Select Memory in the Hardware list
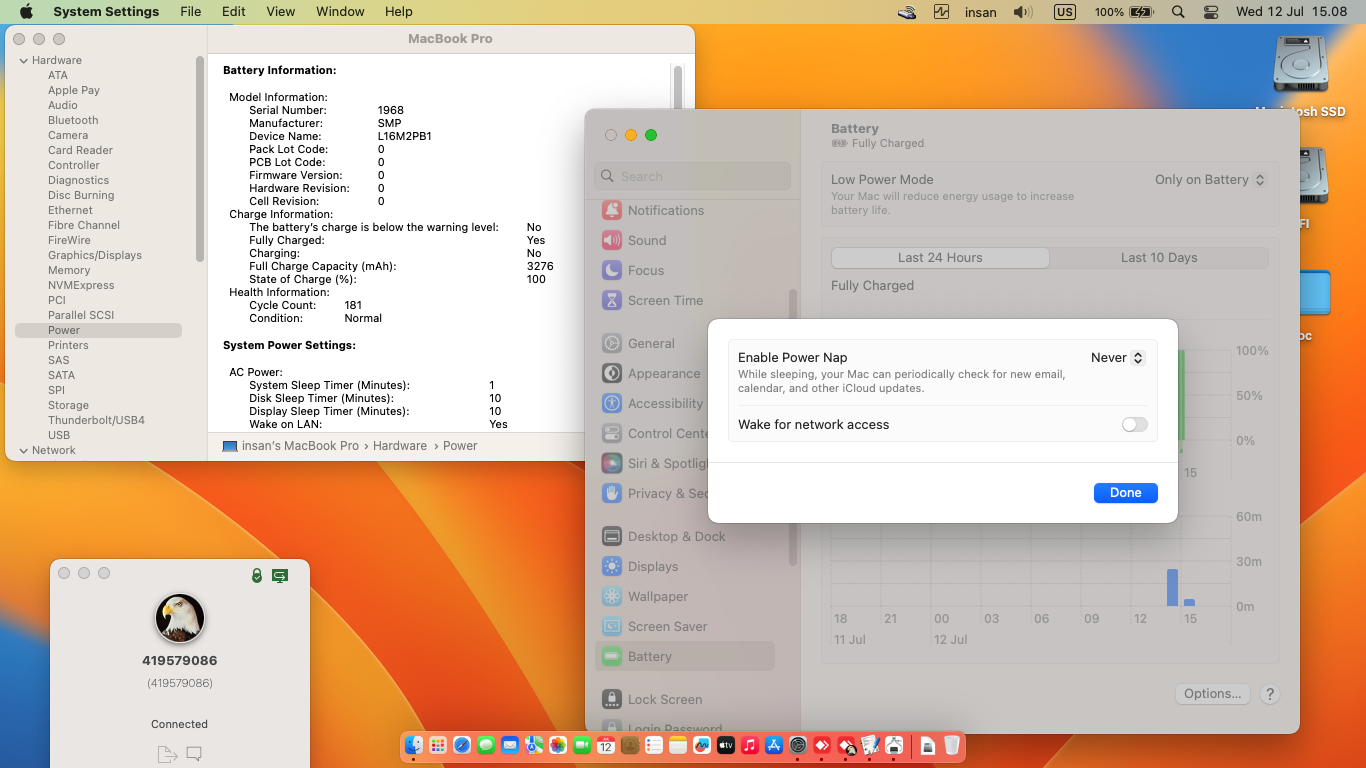This screenshot has width=1366, height=768. tap(69, 270)
